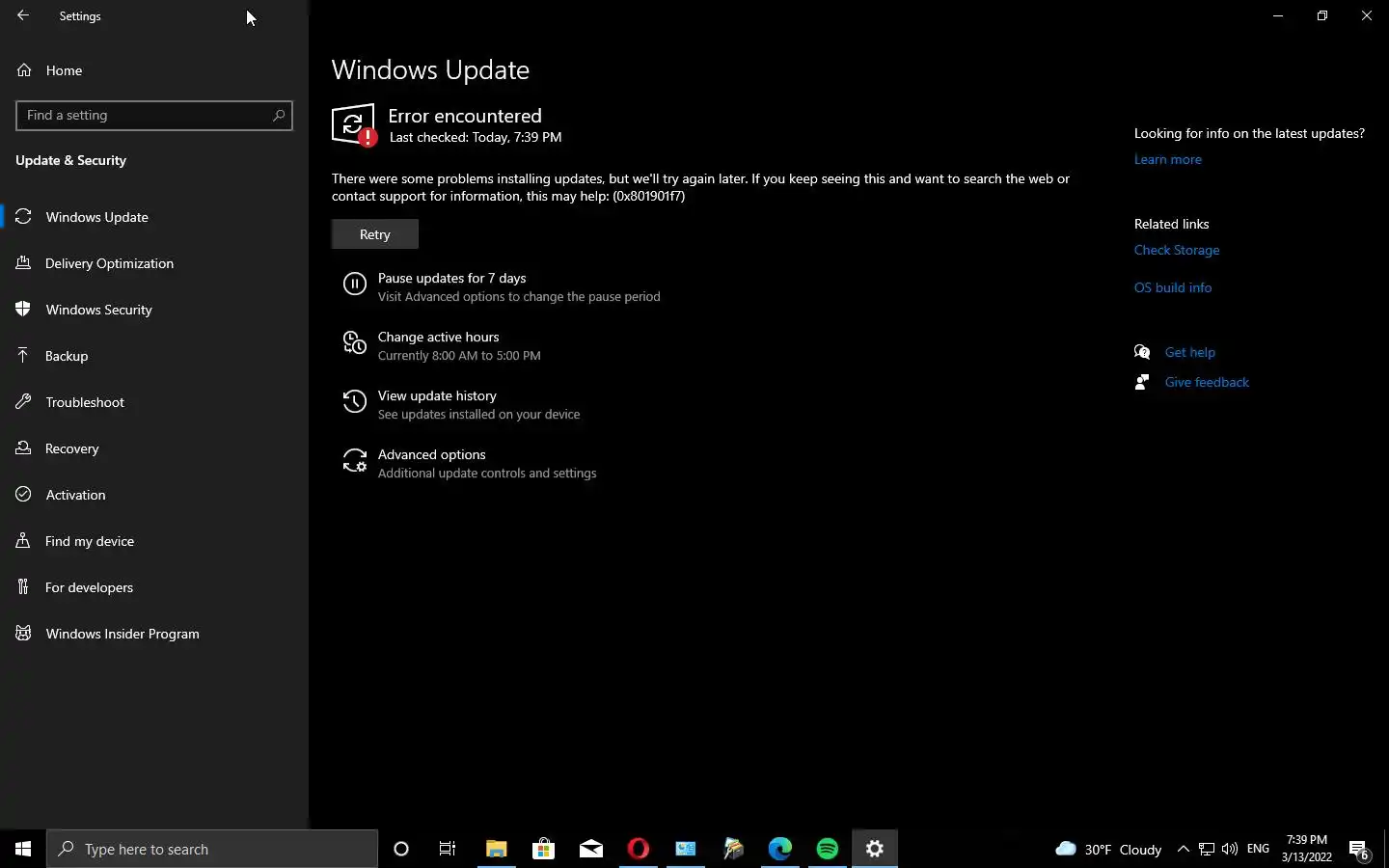Go back using the Settings back arrow

click(23, 15)
